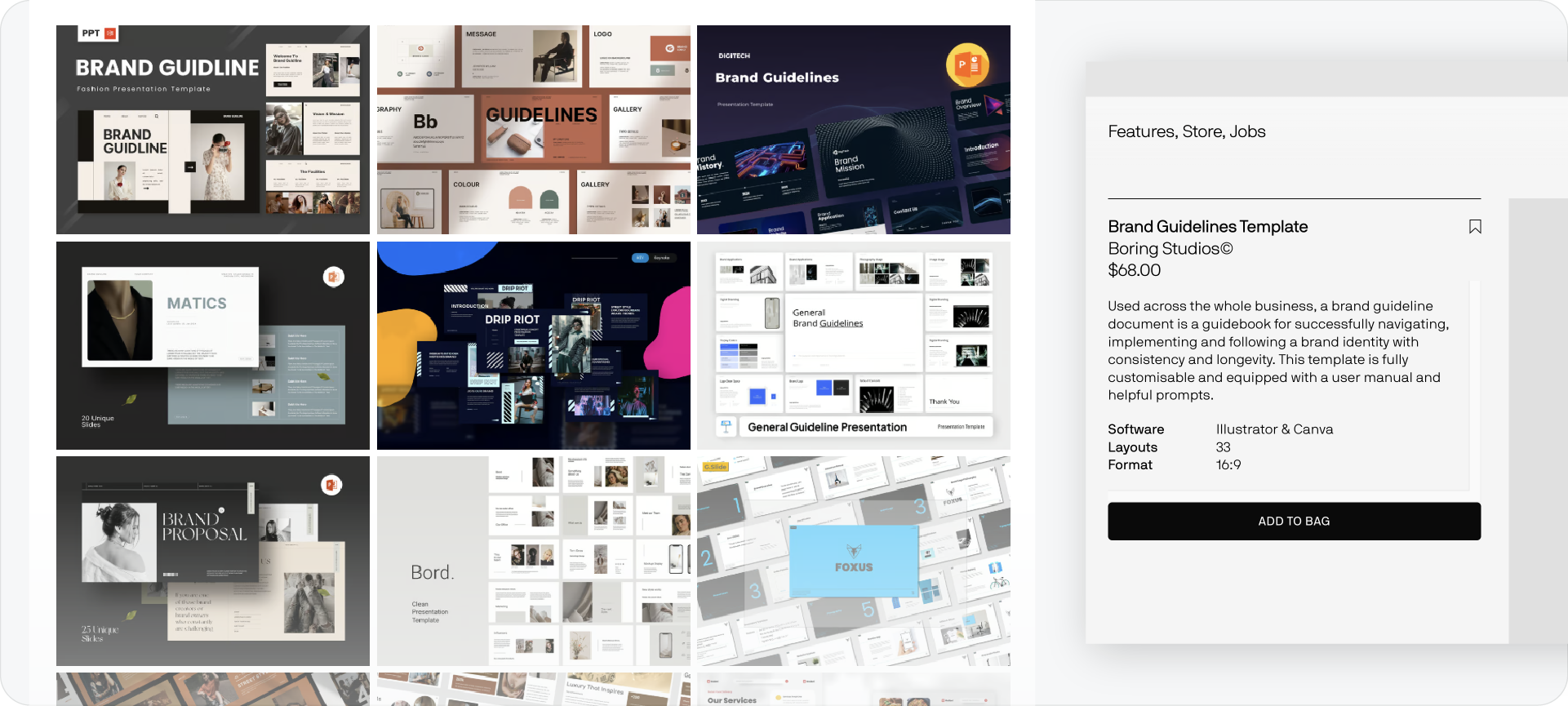Open the DRIP RIOT template thumbnail
The height and width of the screenshot is (706, 1568).
pos(534,345)
